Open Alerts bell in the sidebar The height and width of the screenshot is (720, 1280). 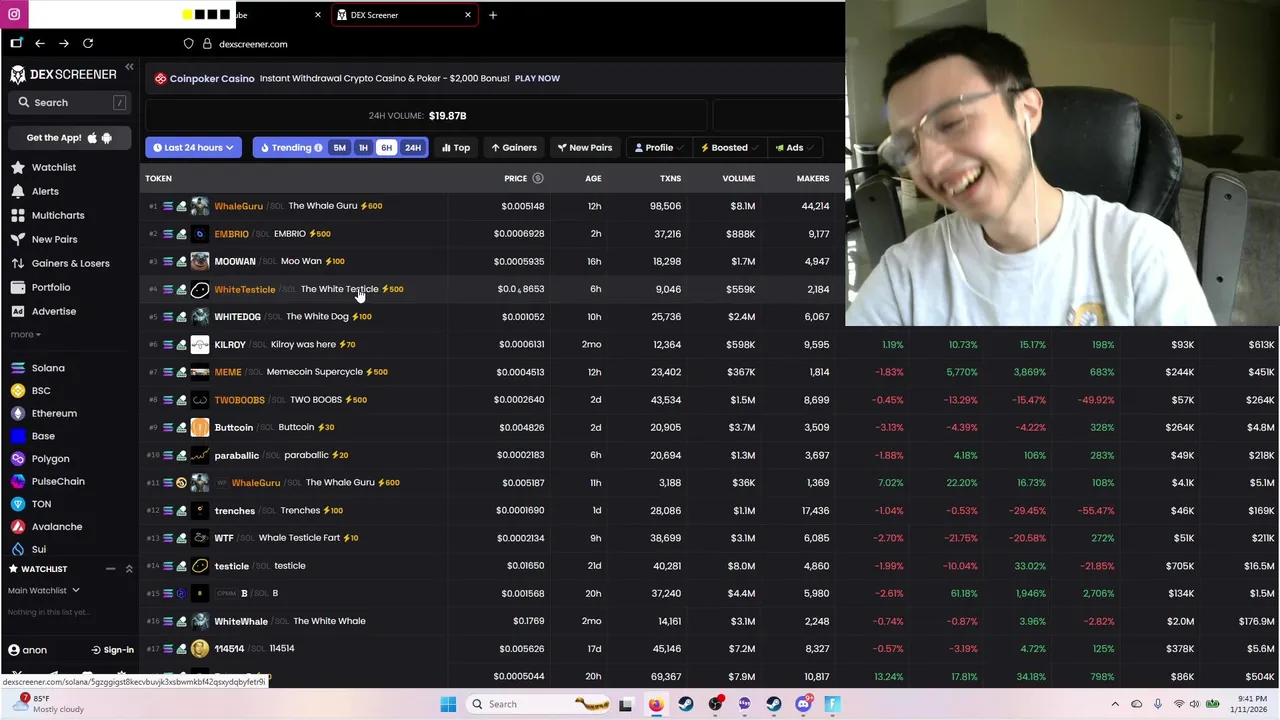[45, 191]
